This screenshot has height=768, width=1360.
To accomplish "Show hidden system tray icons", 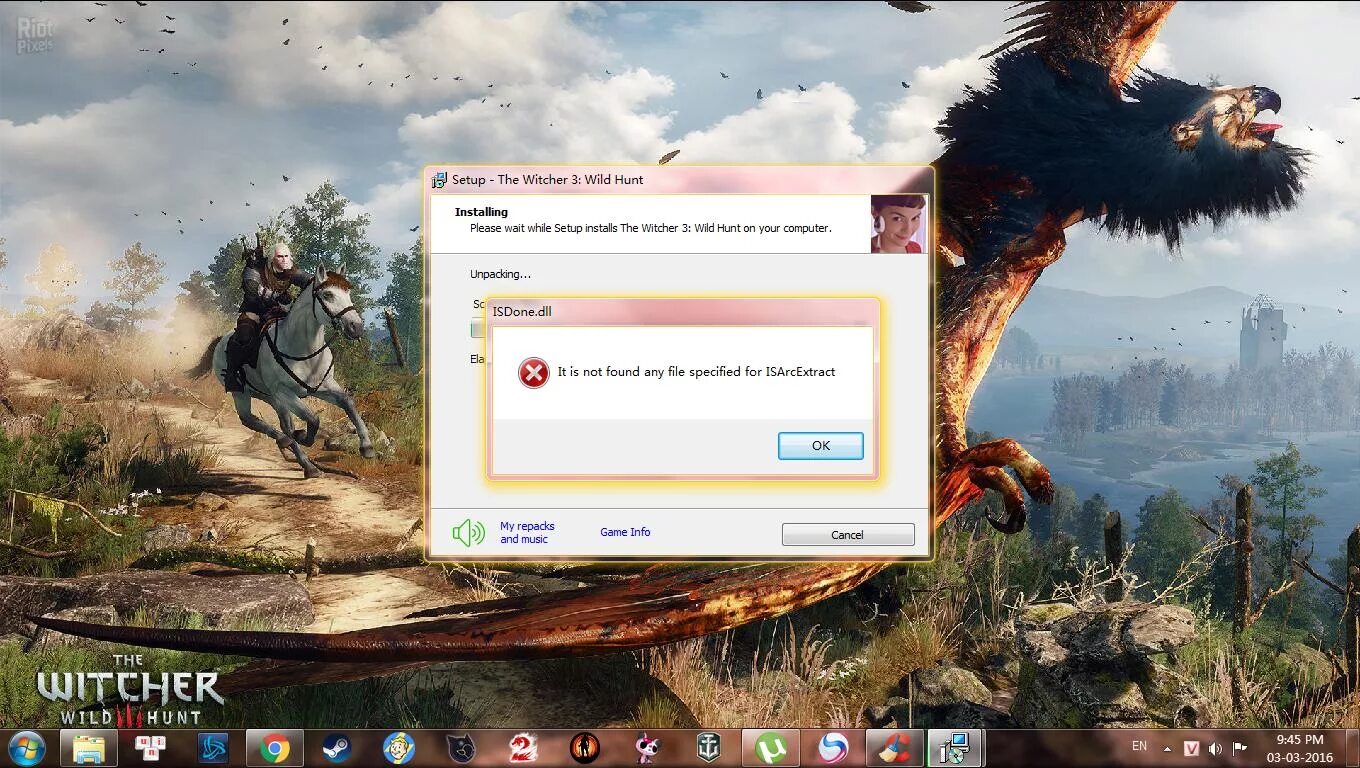I will point(1167,748).
